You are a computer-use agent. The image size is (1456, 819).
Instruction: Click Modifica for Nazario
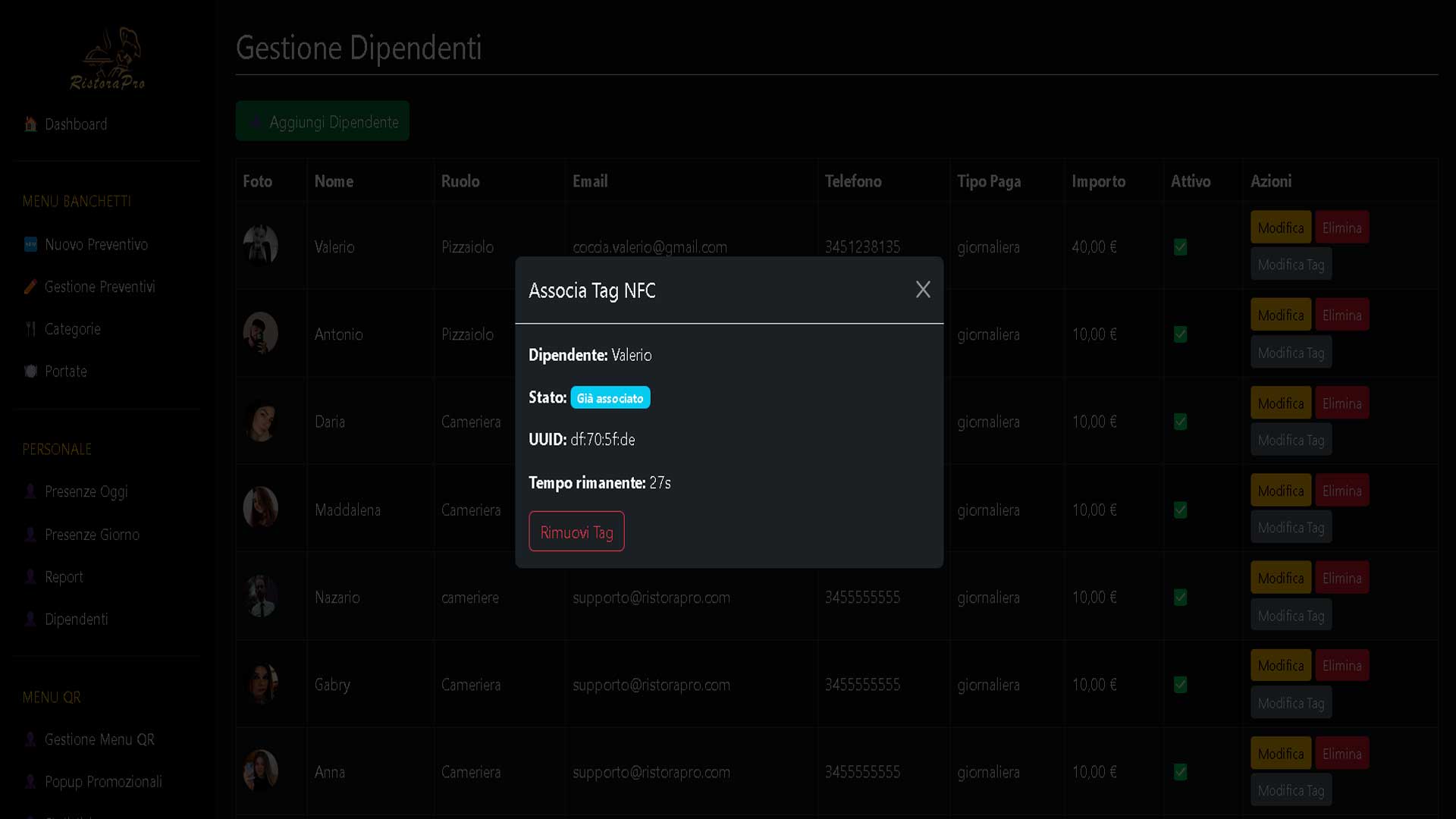[x=1281, y=578]
